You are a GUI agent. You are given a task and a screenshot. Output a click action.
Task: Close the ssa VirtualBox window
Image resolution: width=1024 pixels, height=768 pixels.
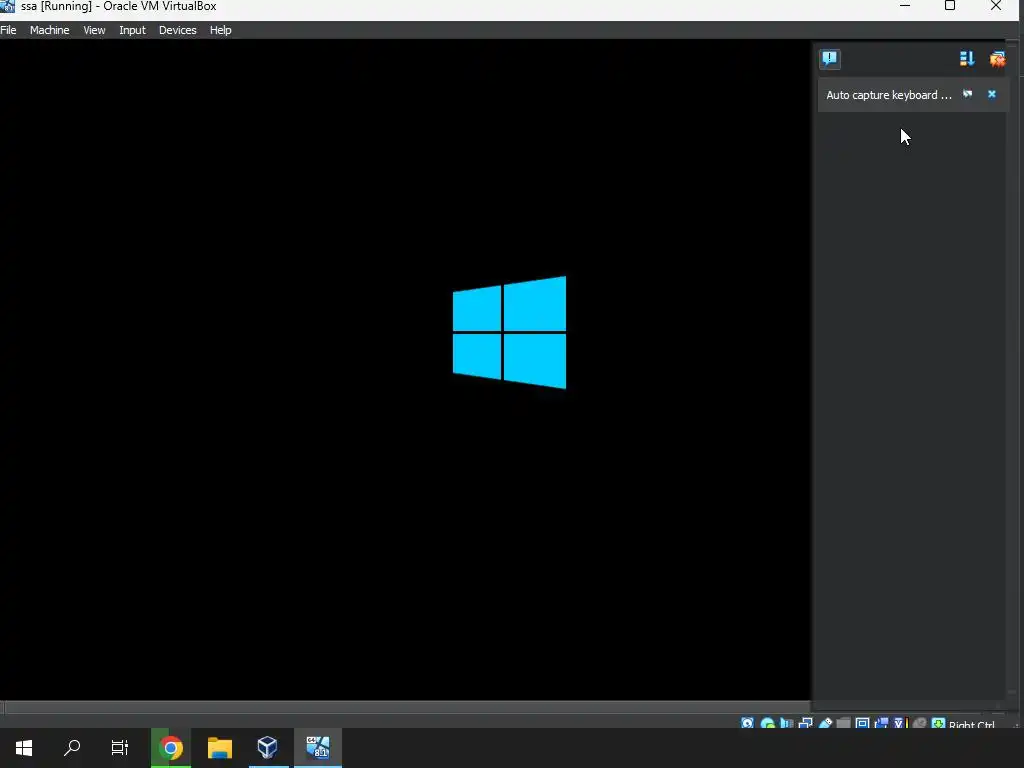click(996, 6)
